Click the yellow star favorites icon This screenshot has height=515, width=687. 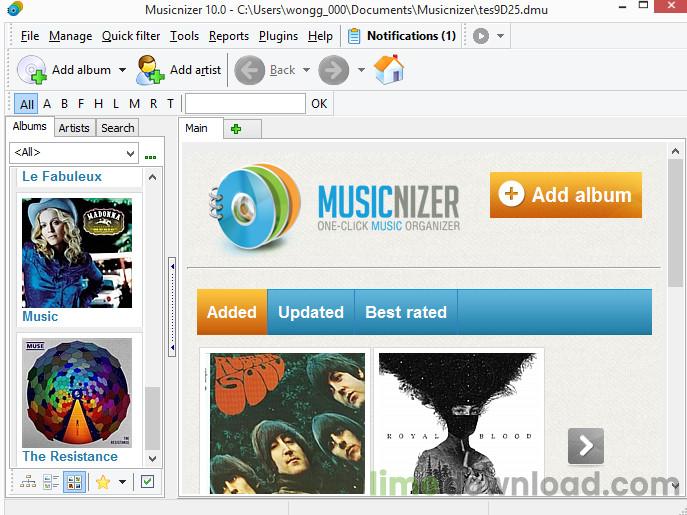pyautogui.click(x=103, y=482)
